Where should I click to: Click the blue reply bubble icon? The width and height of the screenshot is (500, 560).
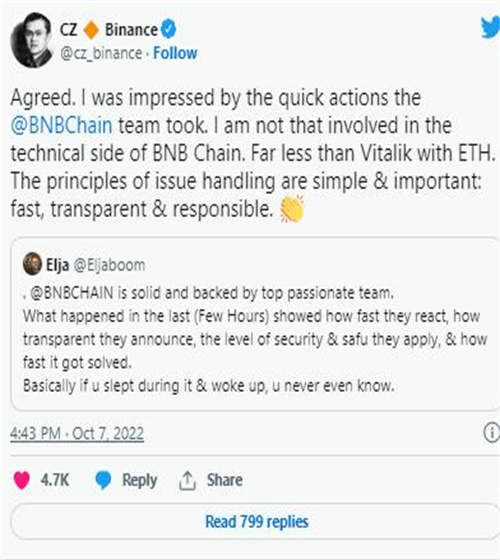(x=103, y=480)
